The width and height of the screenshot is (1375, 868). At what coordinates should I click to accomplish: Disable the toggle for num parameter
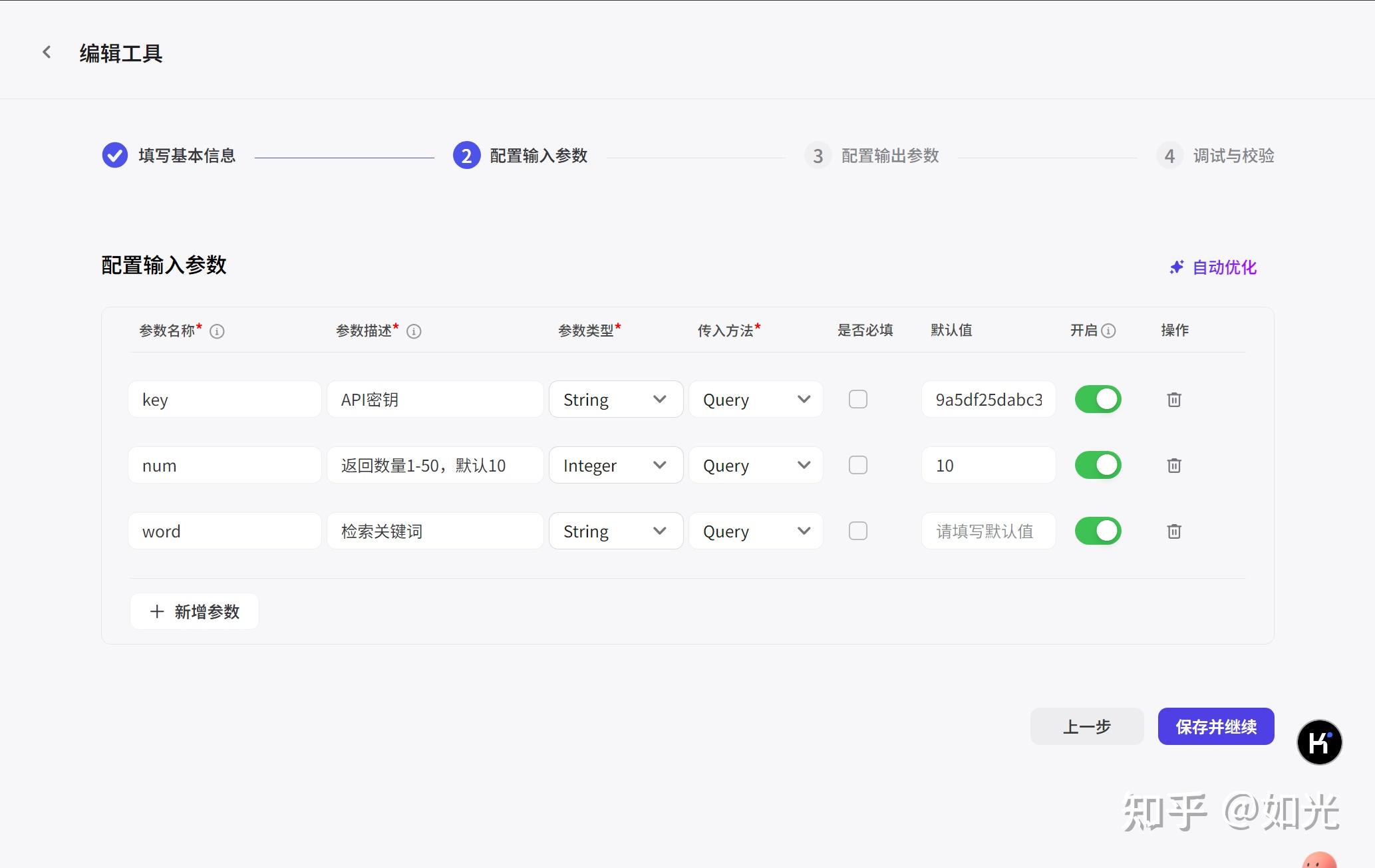coord(1098,465)
